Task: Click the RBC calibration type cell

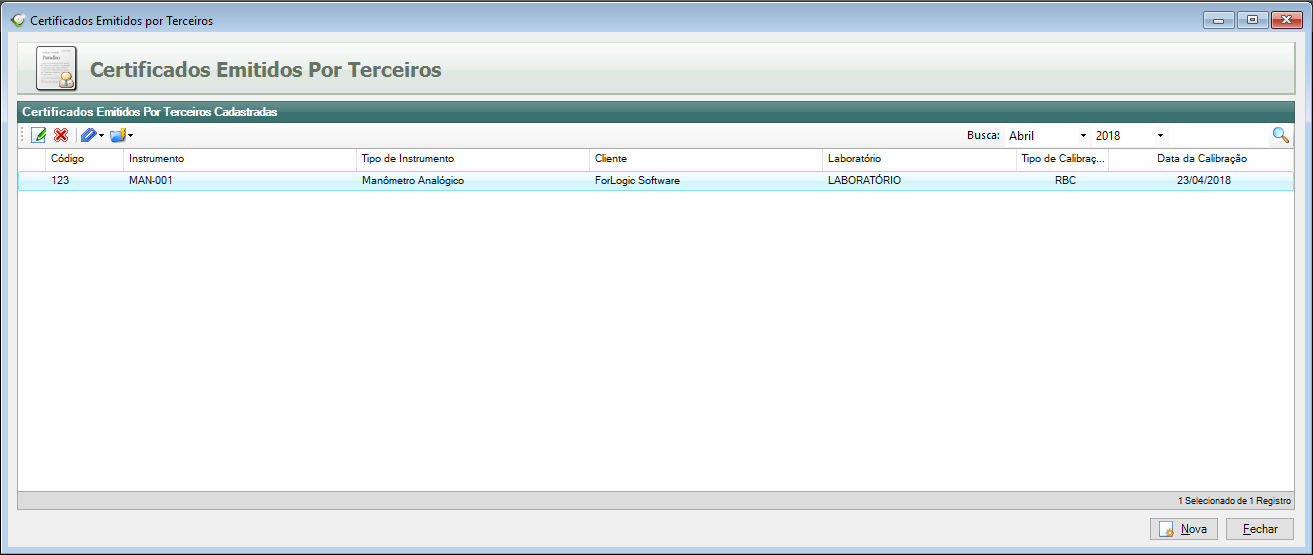Action: click(x=1062, y=181)
